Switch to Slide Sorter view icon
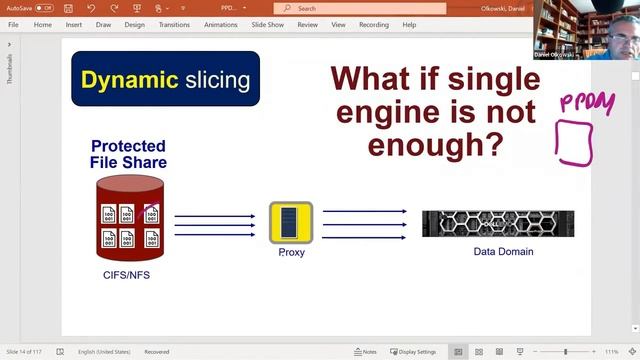Screen dimensions: 640x360 click(x=479, y=352)
